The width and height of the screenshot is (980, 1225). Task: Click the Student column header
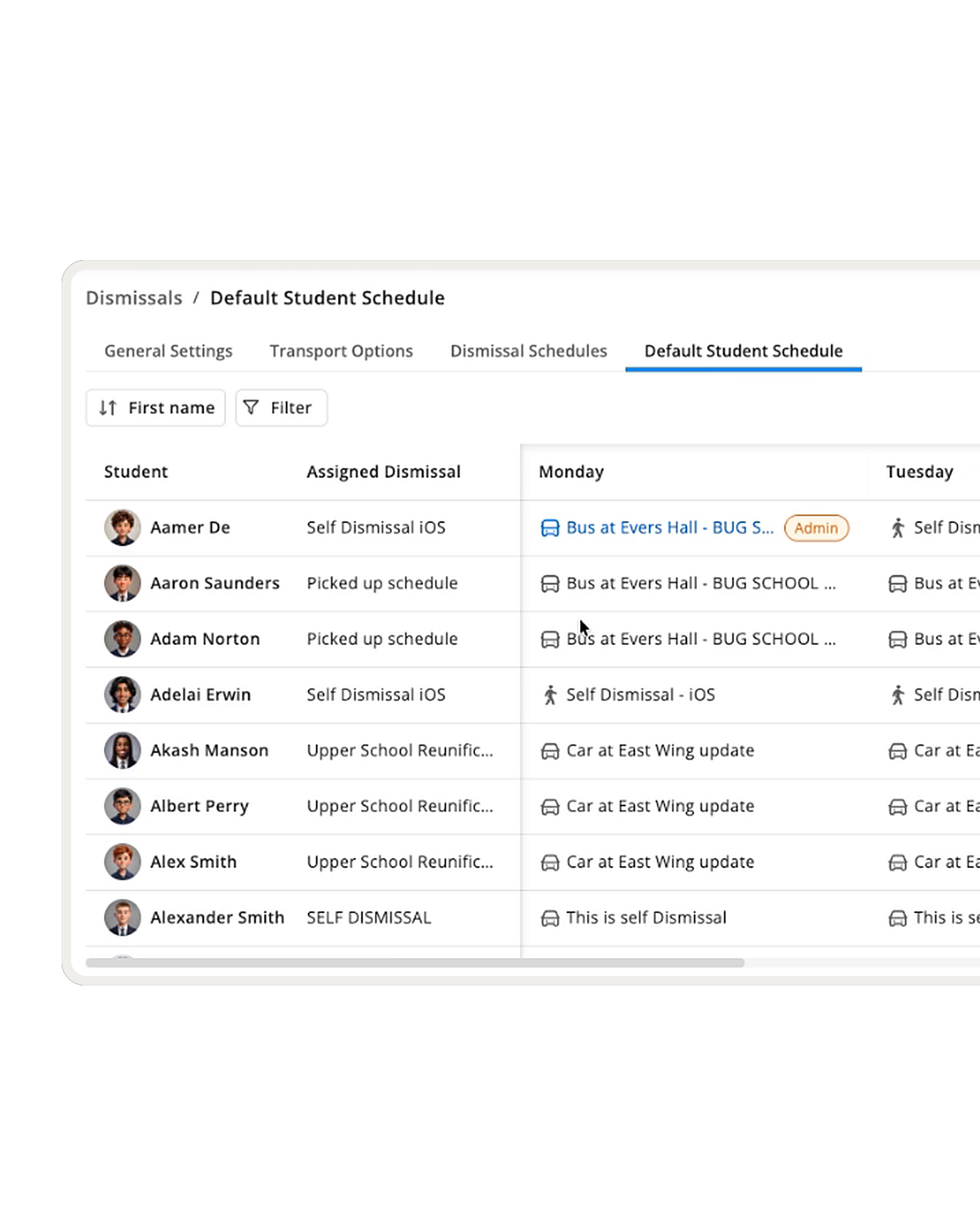(x=136, y=472)
